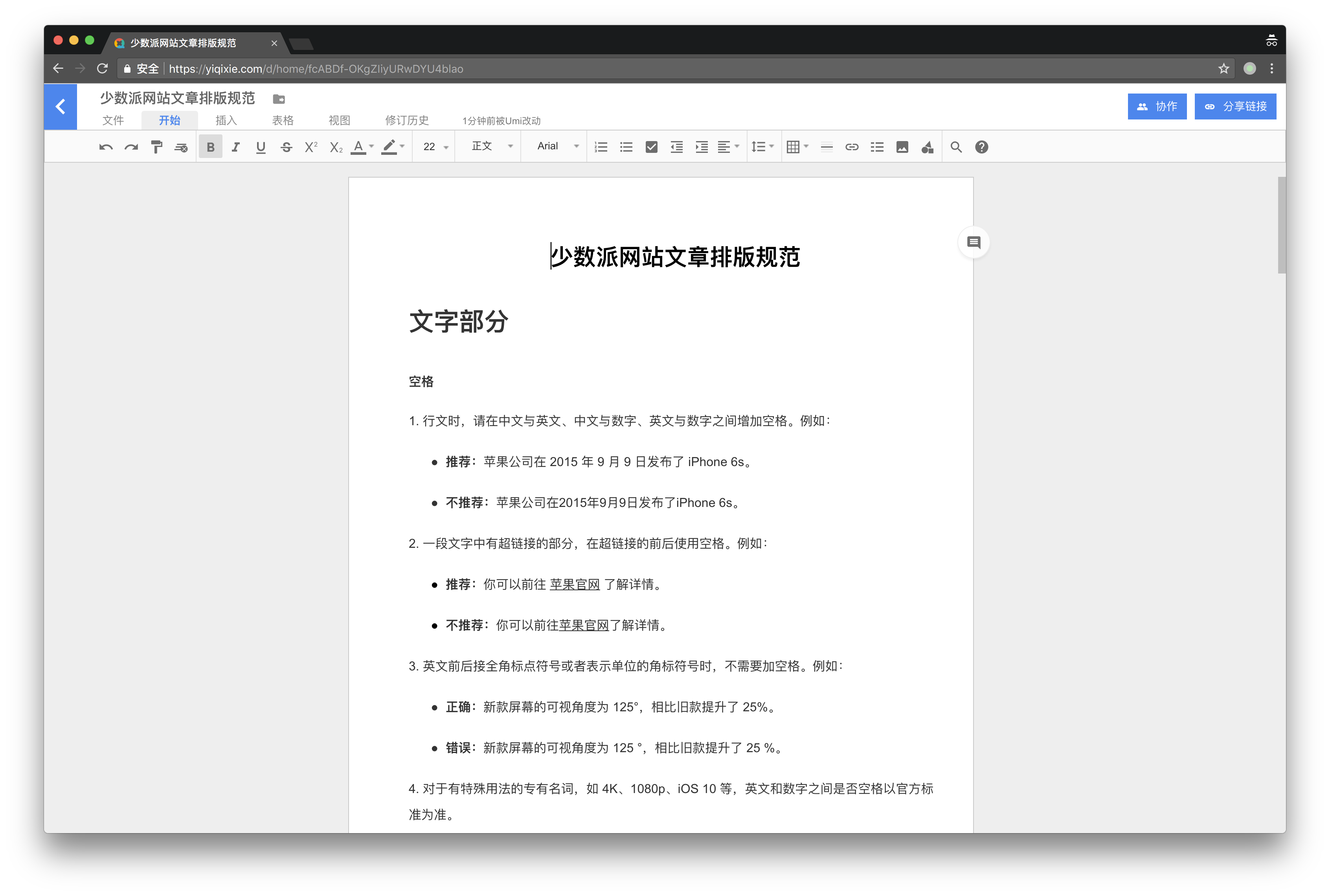The width and height of the screenshot is (1330, 896).
Task: Open the highlight color dropdown arrow
Action: [402, 147]
